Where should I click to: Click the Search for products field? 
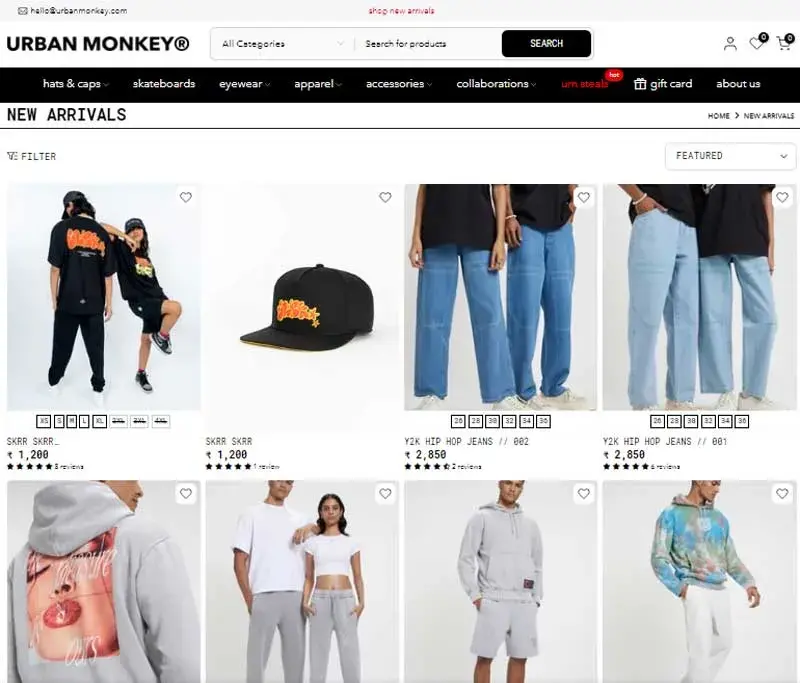[428, 44]
